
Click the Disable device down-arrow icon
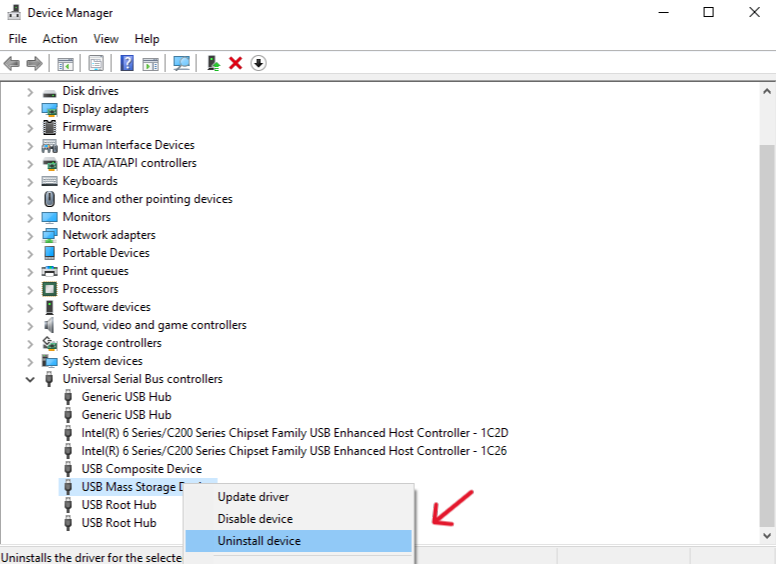(x=258, y=63)
